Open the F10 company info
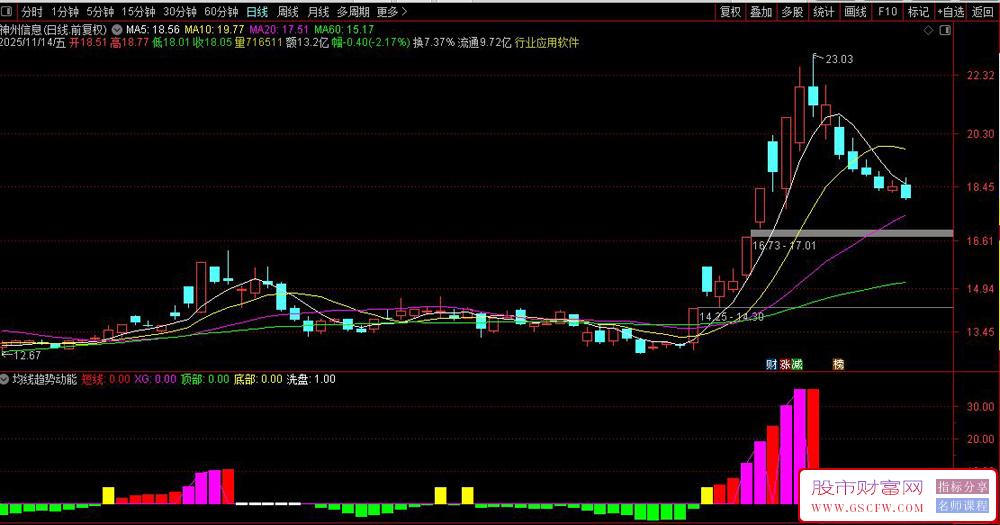 point(887,11)
